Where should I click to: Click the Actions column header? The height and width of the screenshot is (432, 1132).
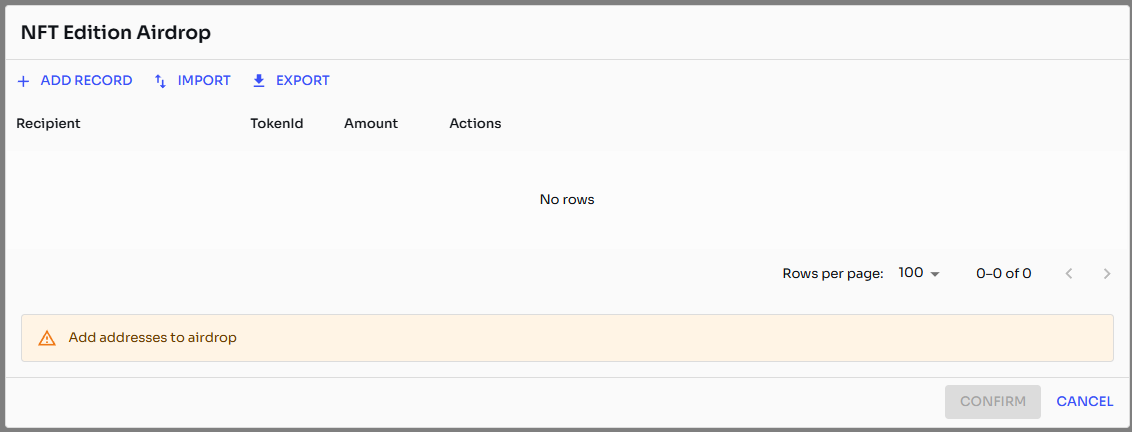[475, 124]
